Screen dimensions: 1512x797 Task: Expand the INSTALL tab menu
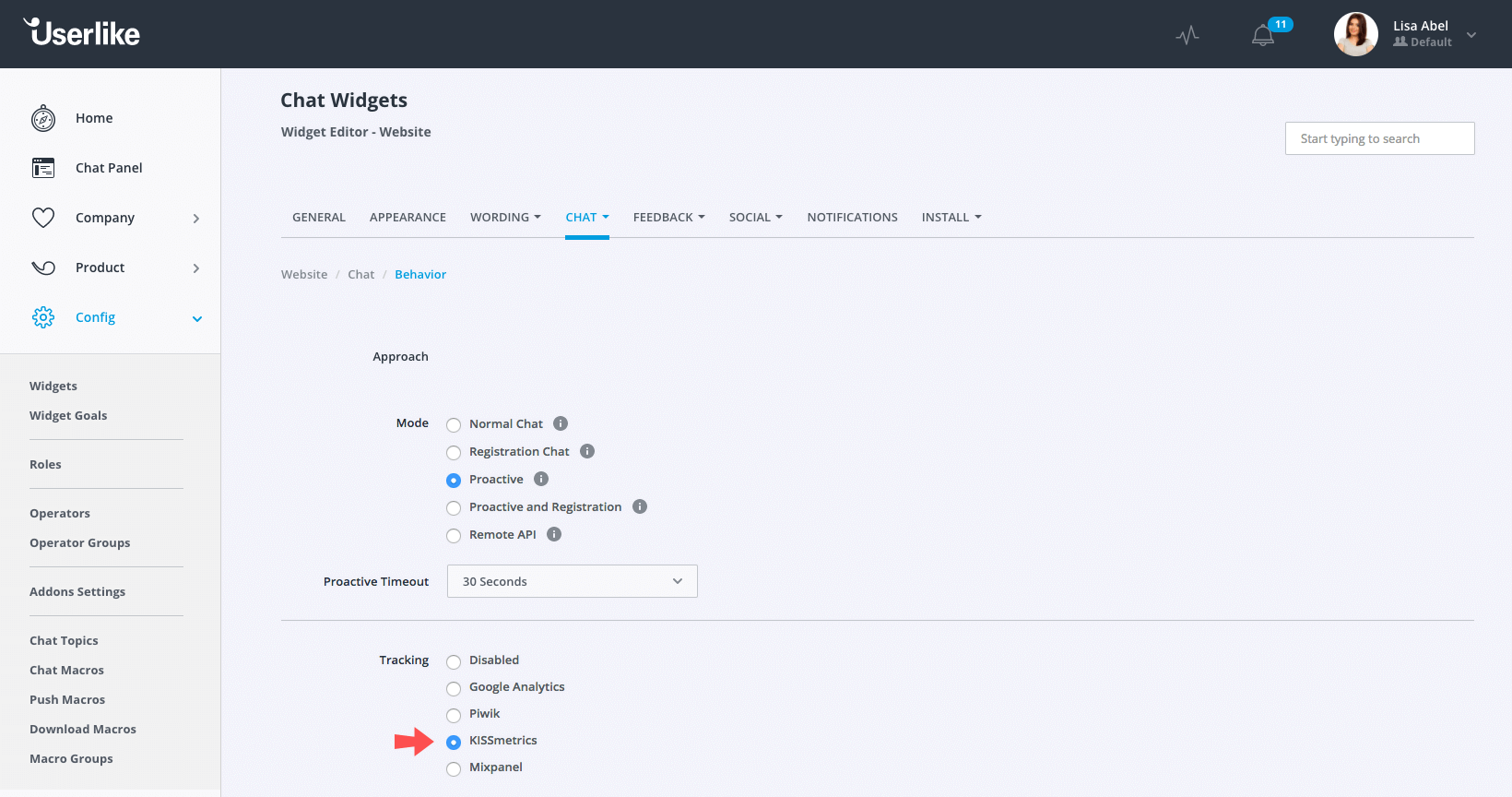pos(951,218)
